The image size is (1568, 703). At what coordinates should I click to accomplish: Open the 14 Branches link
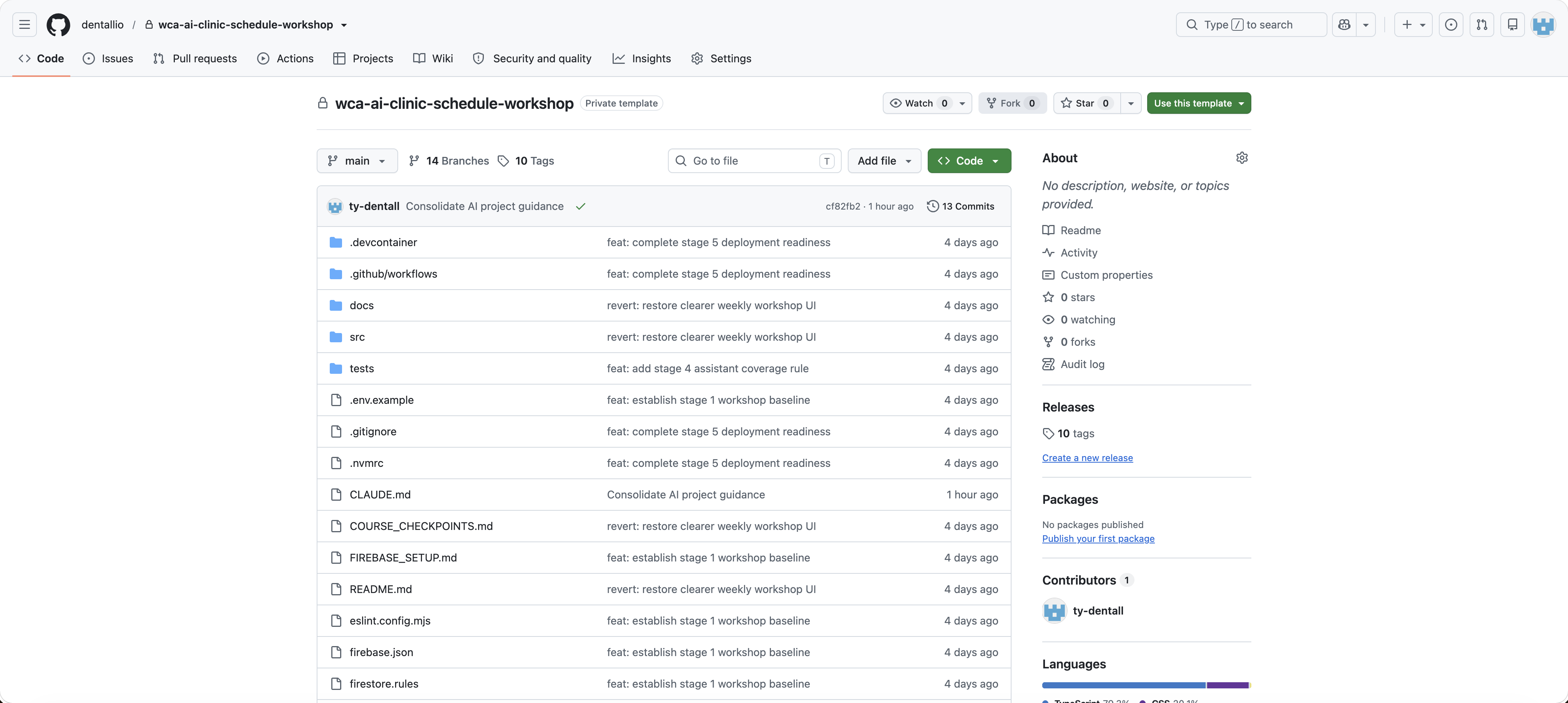coord(448,161)
